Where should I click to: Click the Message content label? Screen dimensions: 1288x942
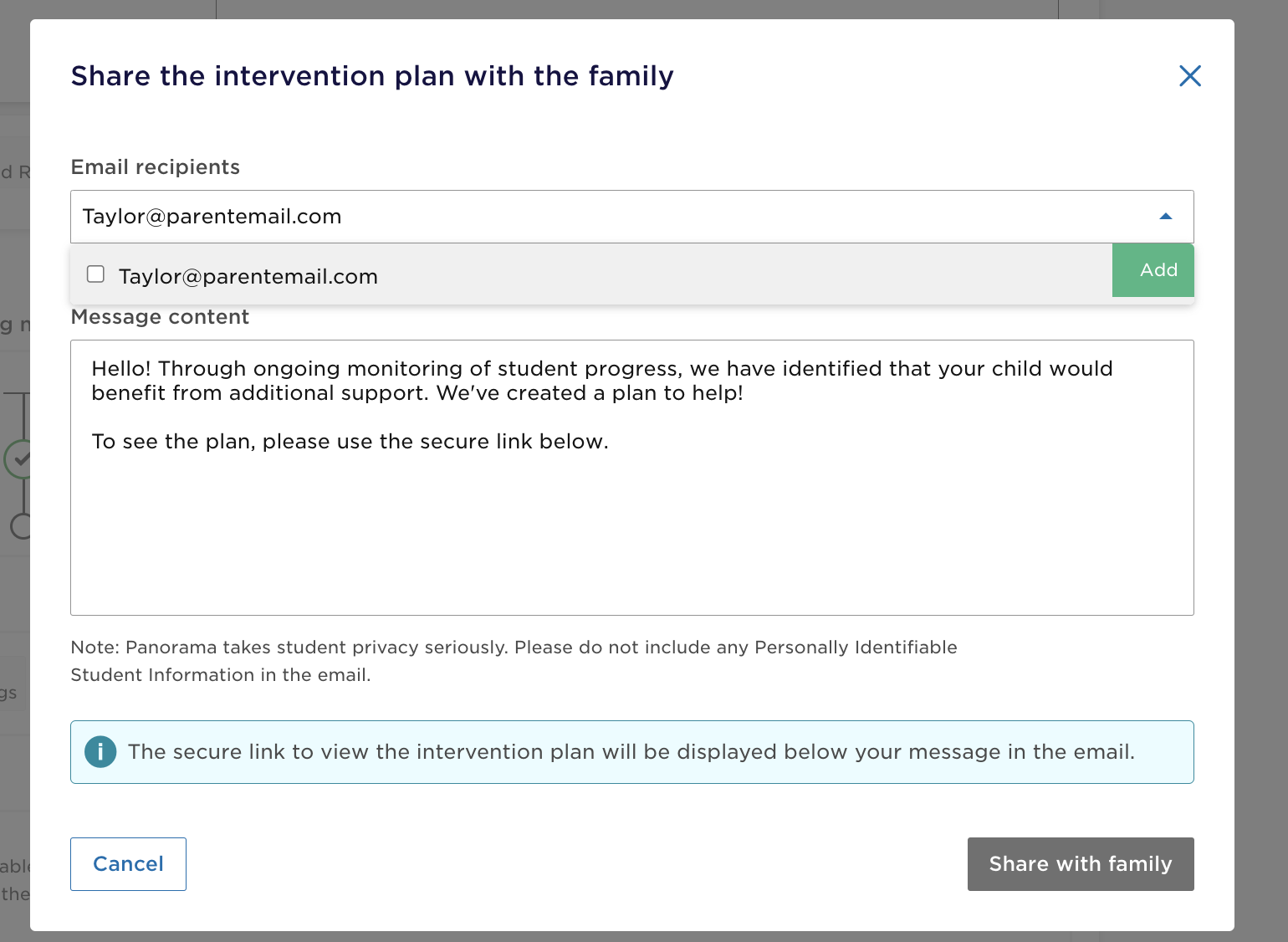click(160, 317)
